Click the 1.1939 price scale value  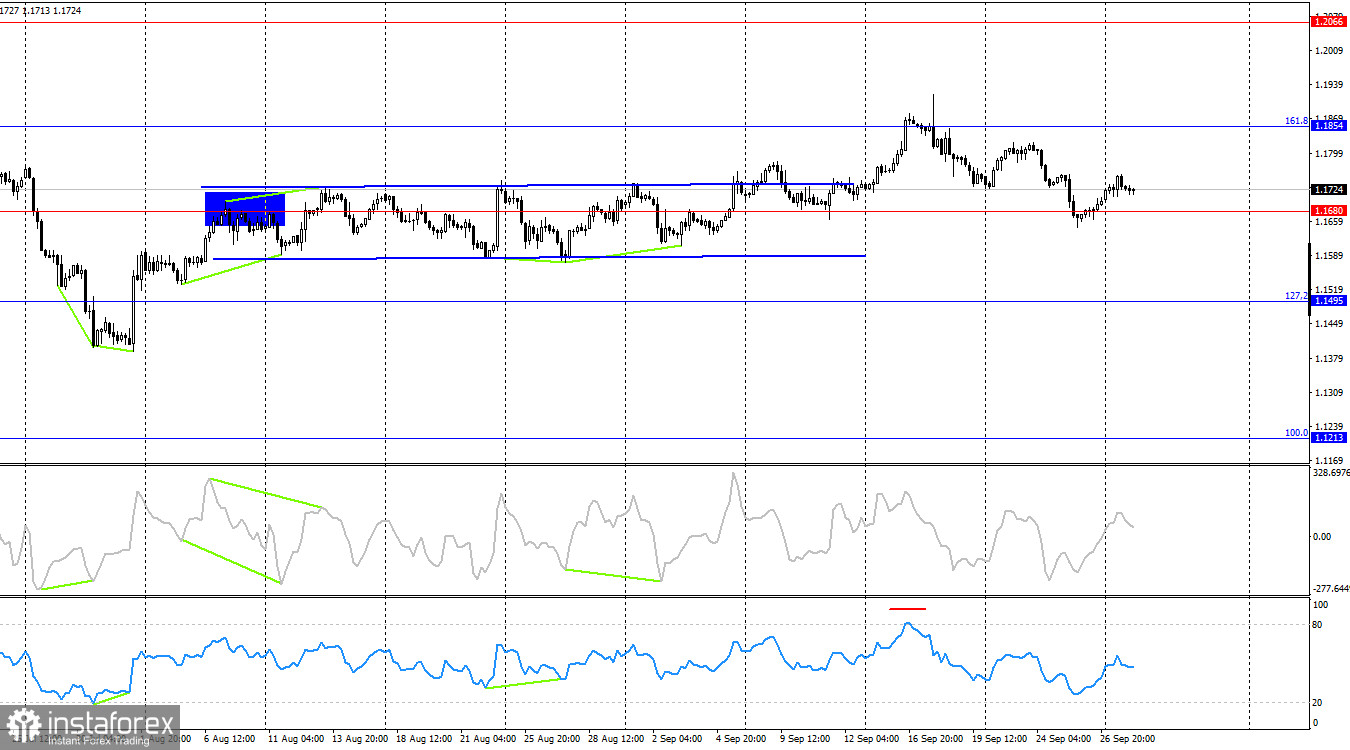pos(1330,85)
